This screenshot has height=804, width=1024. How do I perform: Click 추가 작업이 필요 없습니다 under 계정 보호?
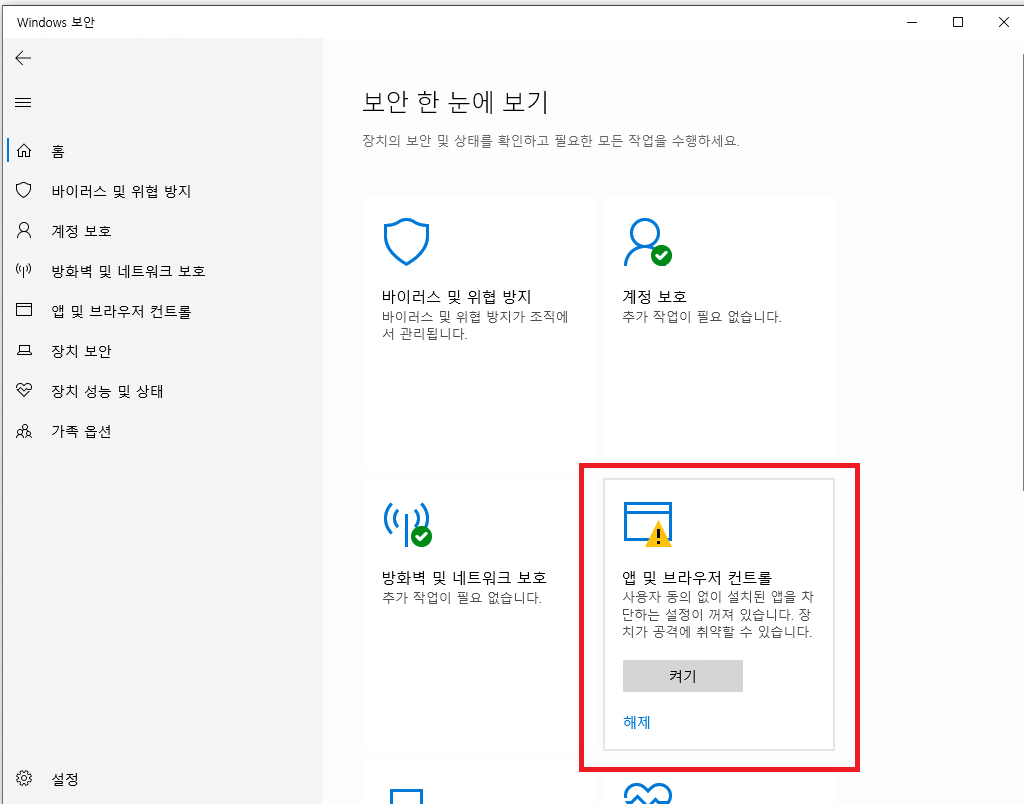tap(701, 317)
